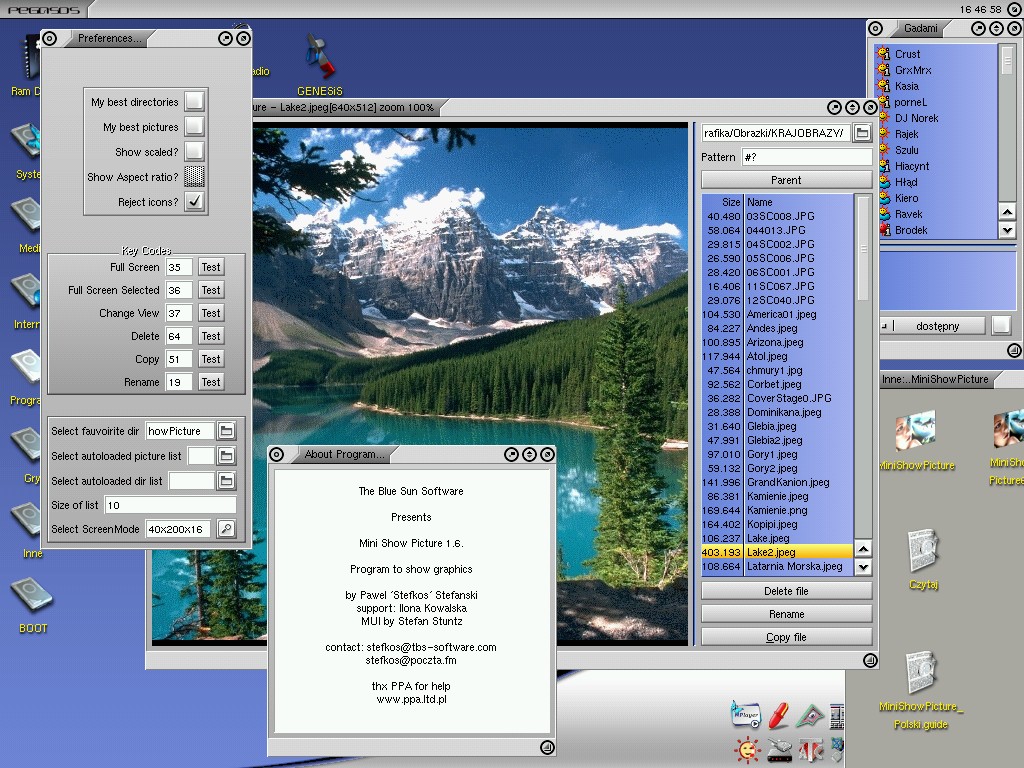The image size is (1024, 768).
Task: Select Latarnia Morska.jpeg file
Action: pyautogui.click(x=777, y=566)
